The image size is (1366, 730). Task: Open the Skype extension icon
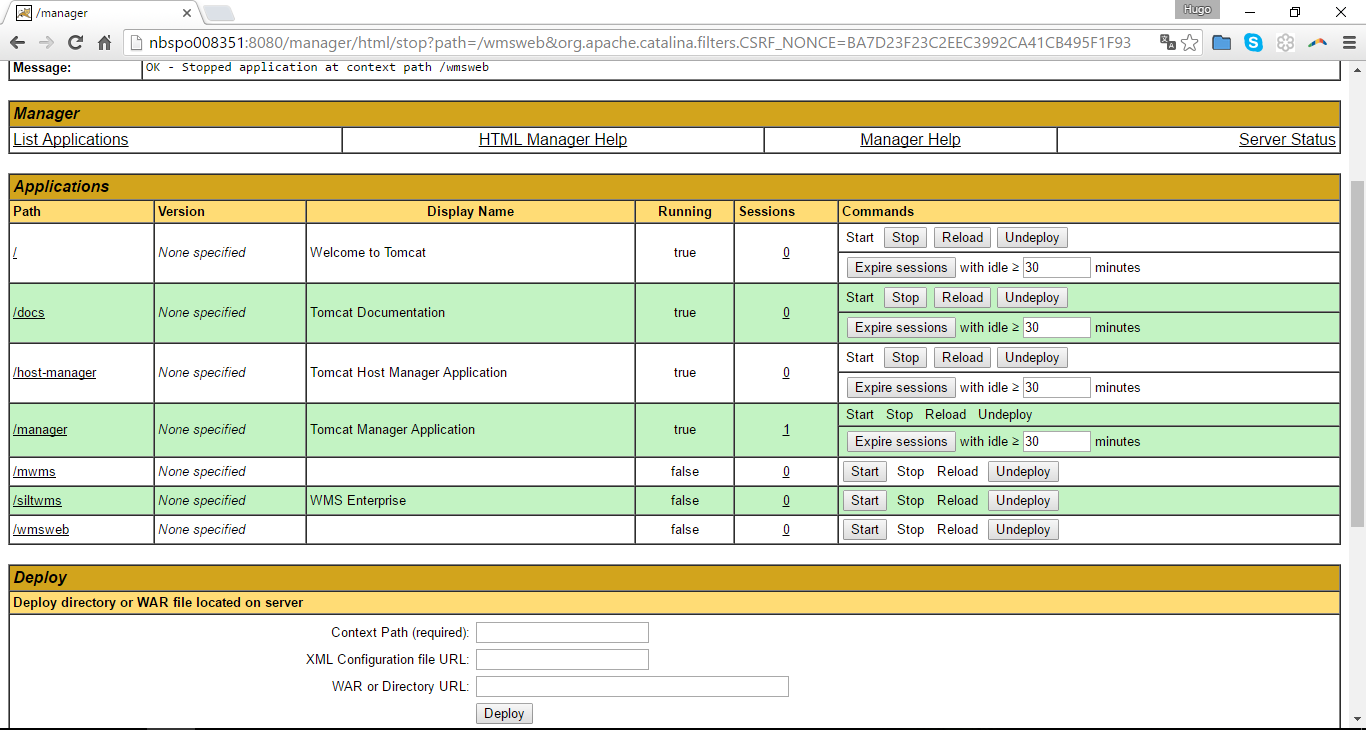[1253, 42]
